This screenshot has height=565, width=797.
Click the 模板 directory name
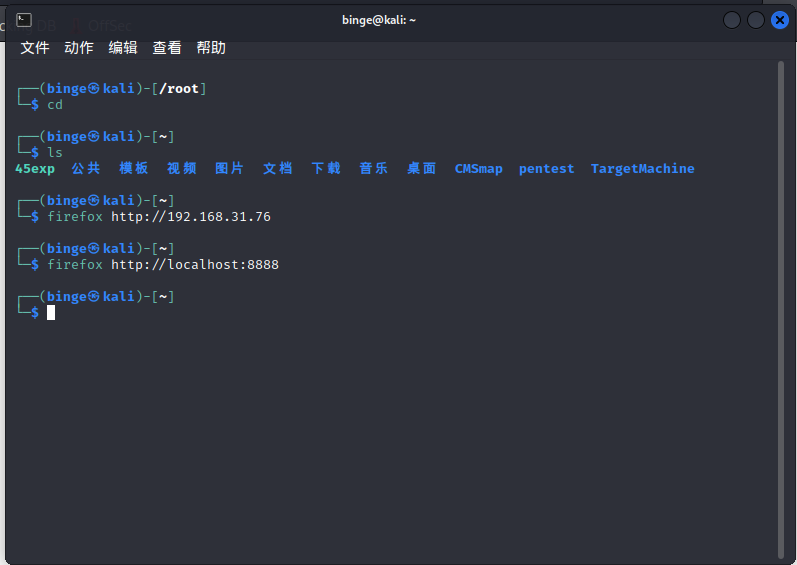(x=134, y=168)
